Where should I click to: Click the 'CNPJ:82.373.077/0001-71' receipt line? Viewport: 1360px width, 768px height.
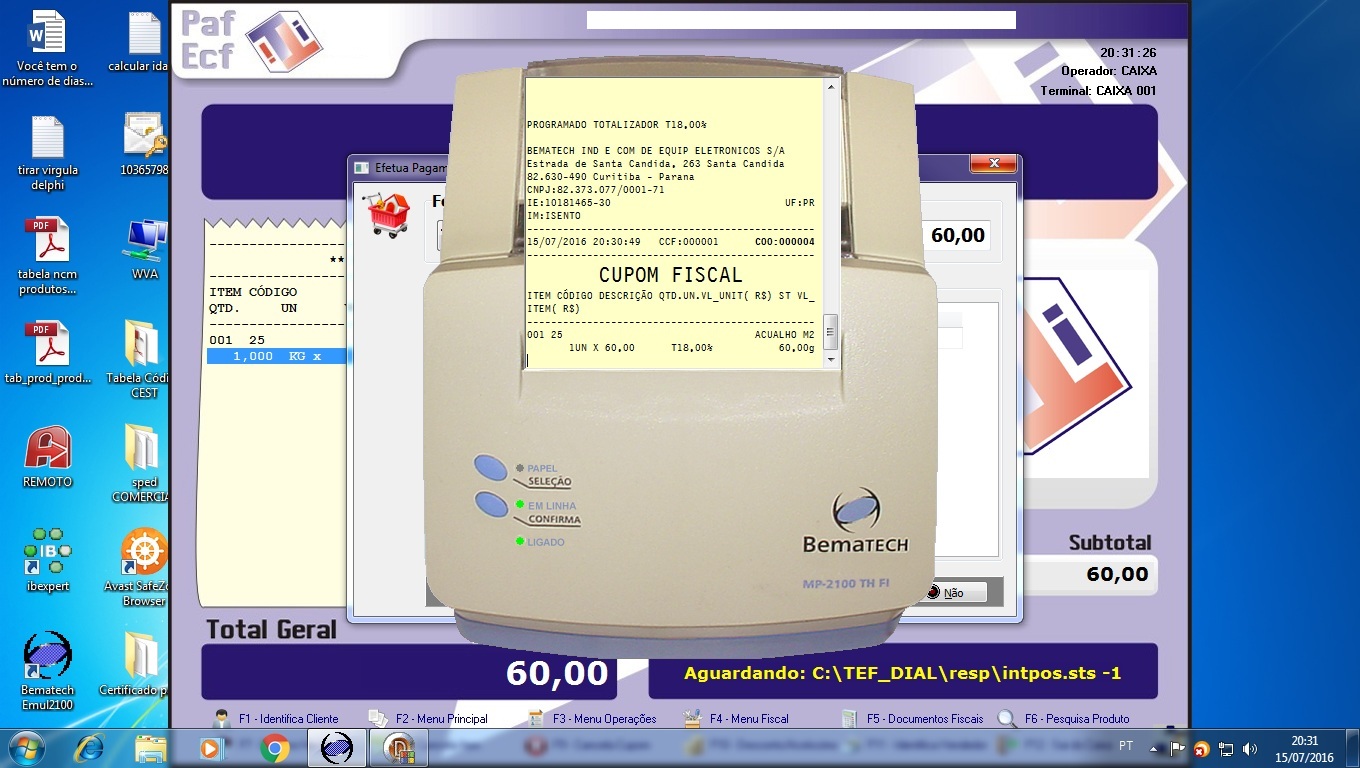pos(596,189)
